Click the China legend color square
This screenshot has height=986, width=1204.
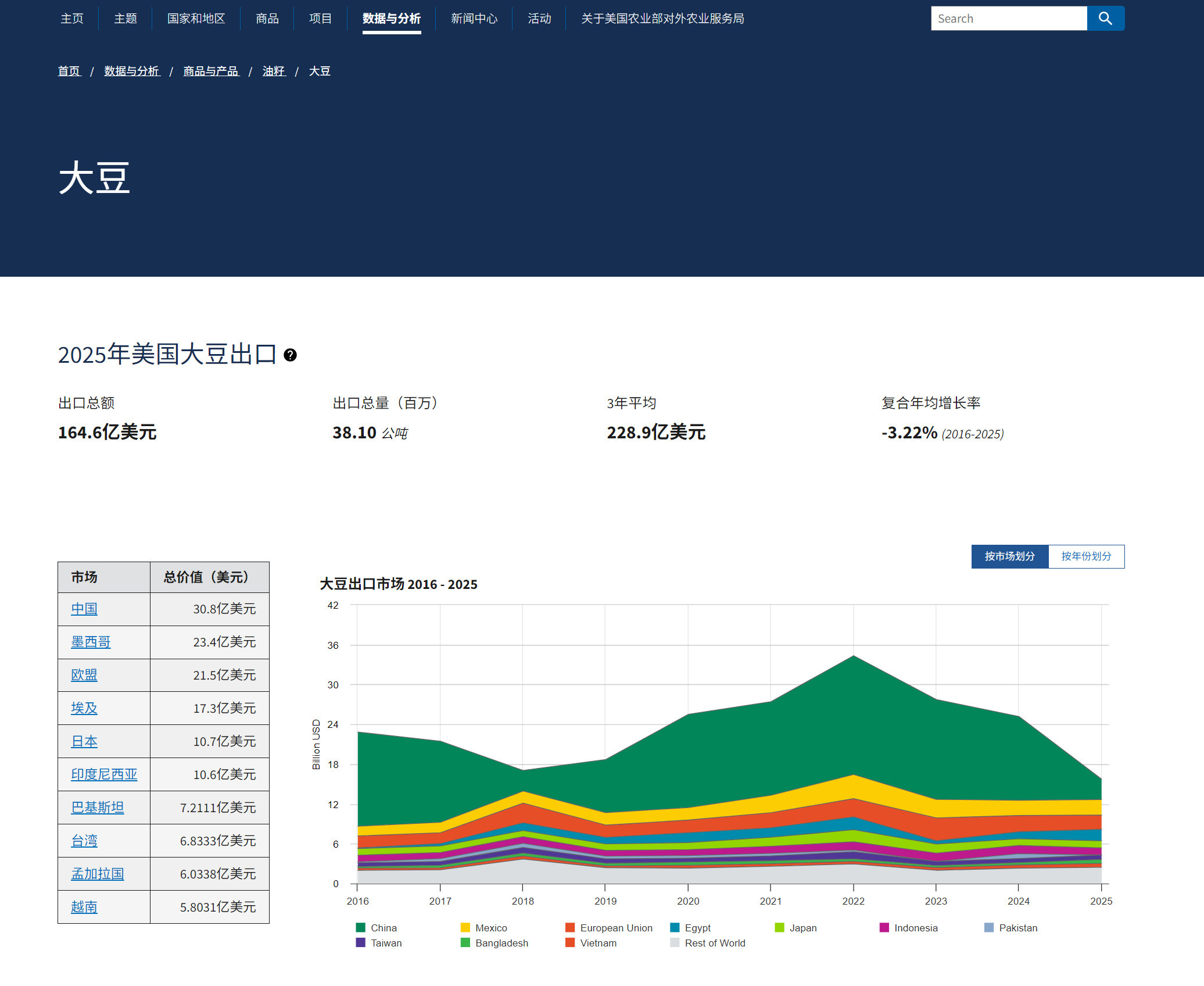click(x=361, y=927)
